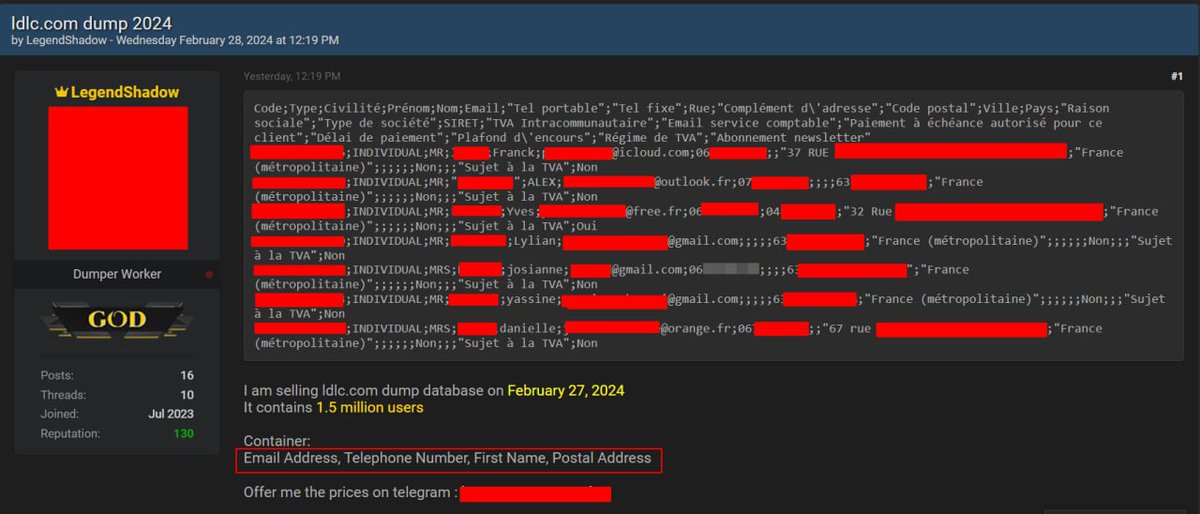
Task: Click the 'February 27, 2024' highlighted date
Action: (x=566, y=391)
